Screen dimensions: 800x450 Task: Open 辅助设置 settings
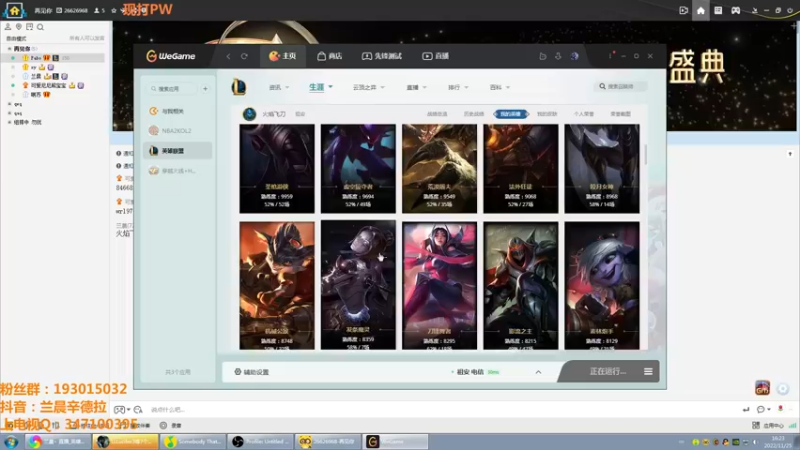click(252, 372)
